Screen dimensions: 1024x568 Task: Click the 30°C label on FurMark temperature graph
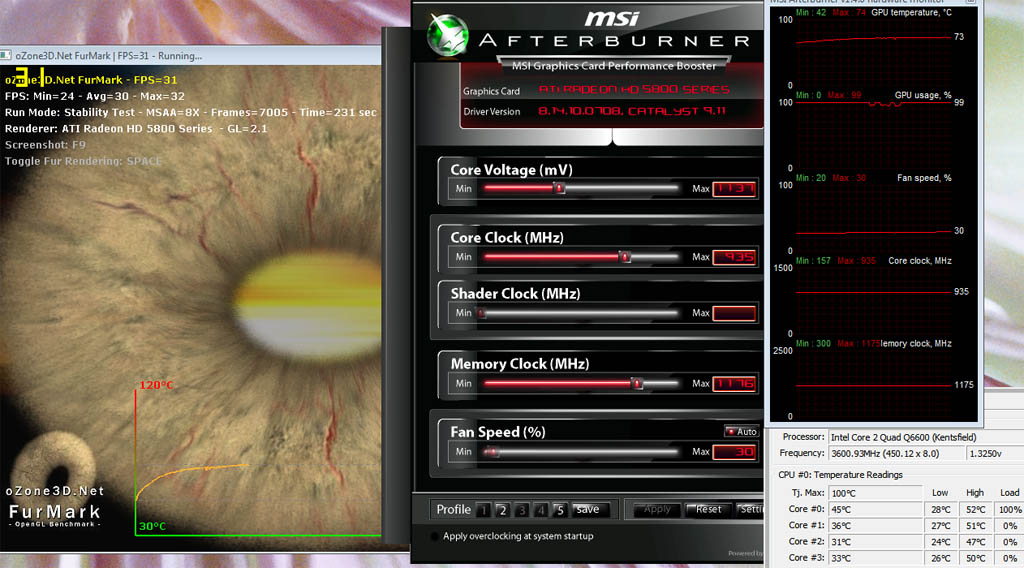pyautogui.click(x=152, y=526)
